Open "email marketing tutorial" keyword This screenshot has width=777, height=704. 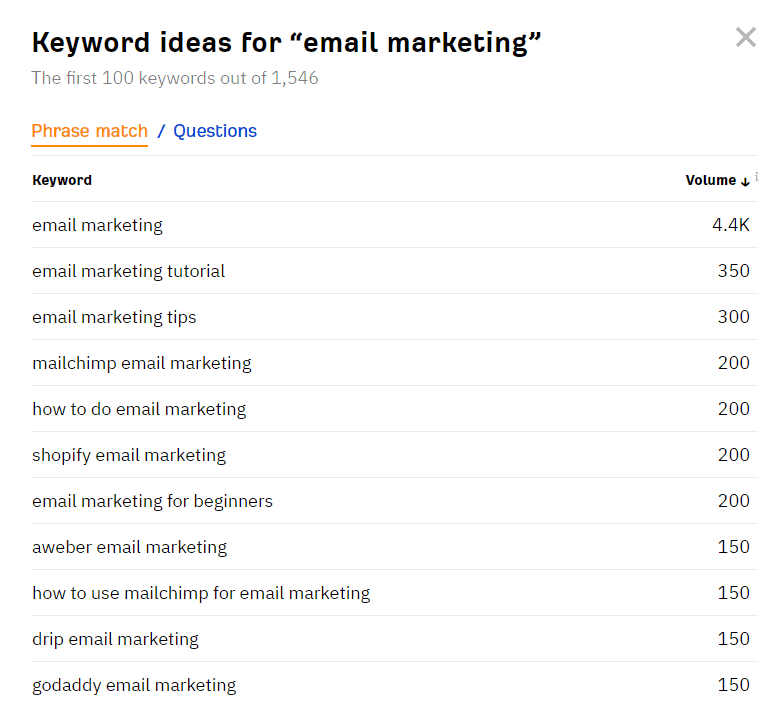click(x=128, y=271)
